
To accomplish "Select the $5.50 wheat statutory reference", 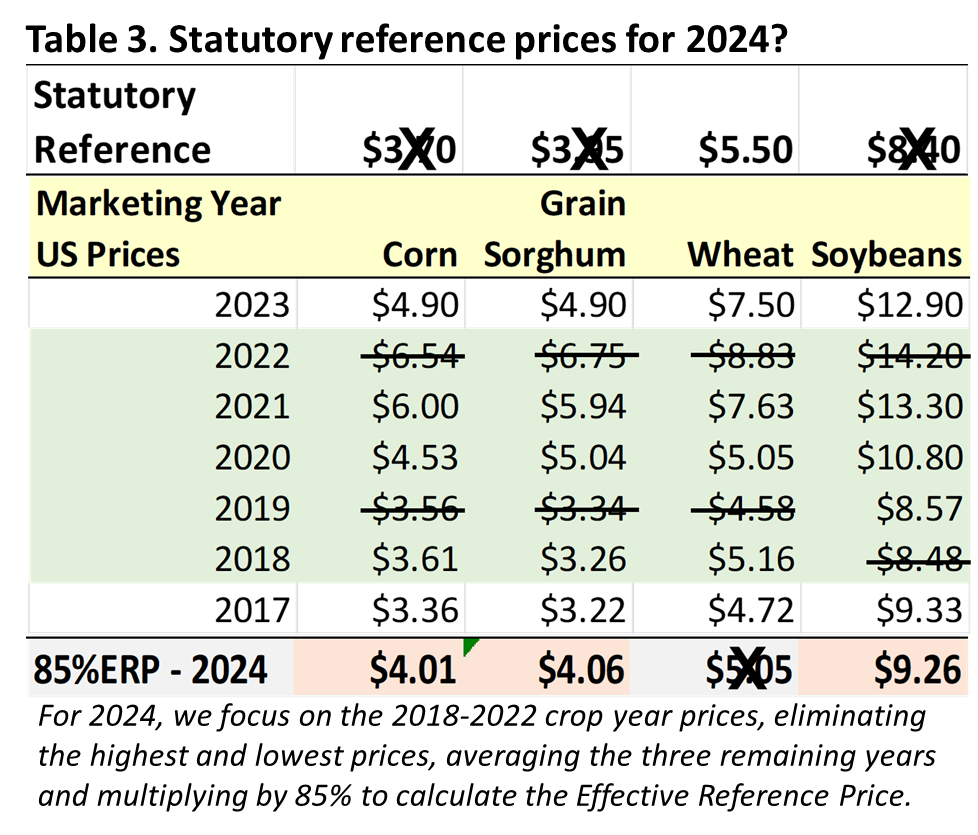I will click(x=745, y=150).
